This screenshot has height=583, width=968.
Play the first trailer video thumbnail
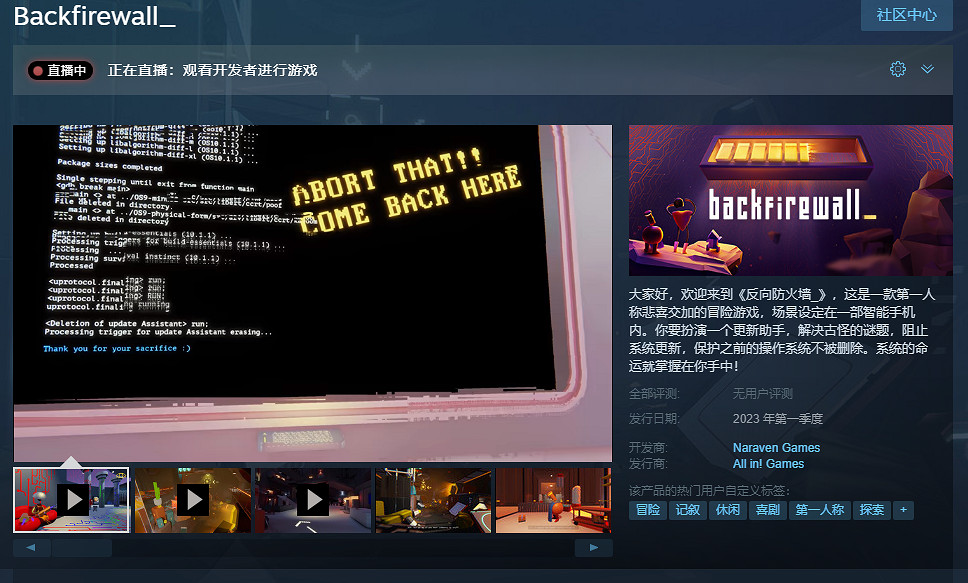click(x=71, y=499)
